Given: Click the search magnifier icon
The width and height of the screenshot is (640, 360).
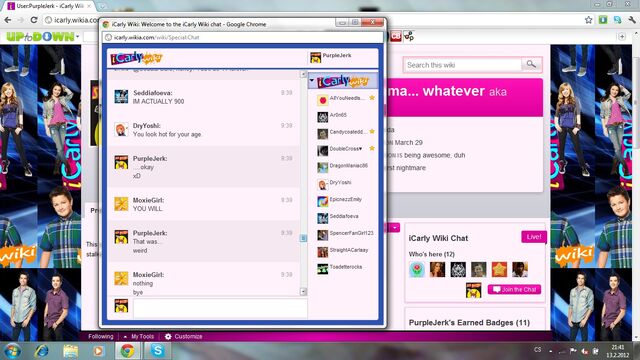Looking at the screenshot, I should click(531, 64).
